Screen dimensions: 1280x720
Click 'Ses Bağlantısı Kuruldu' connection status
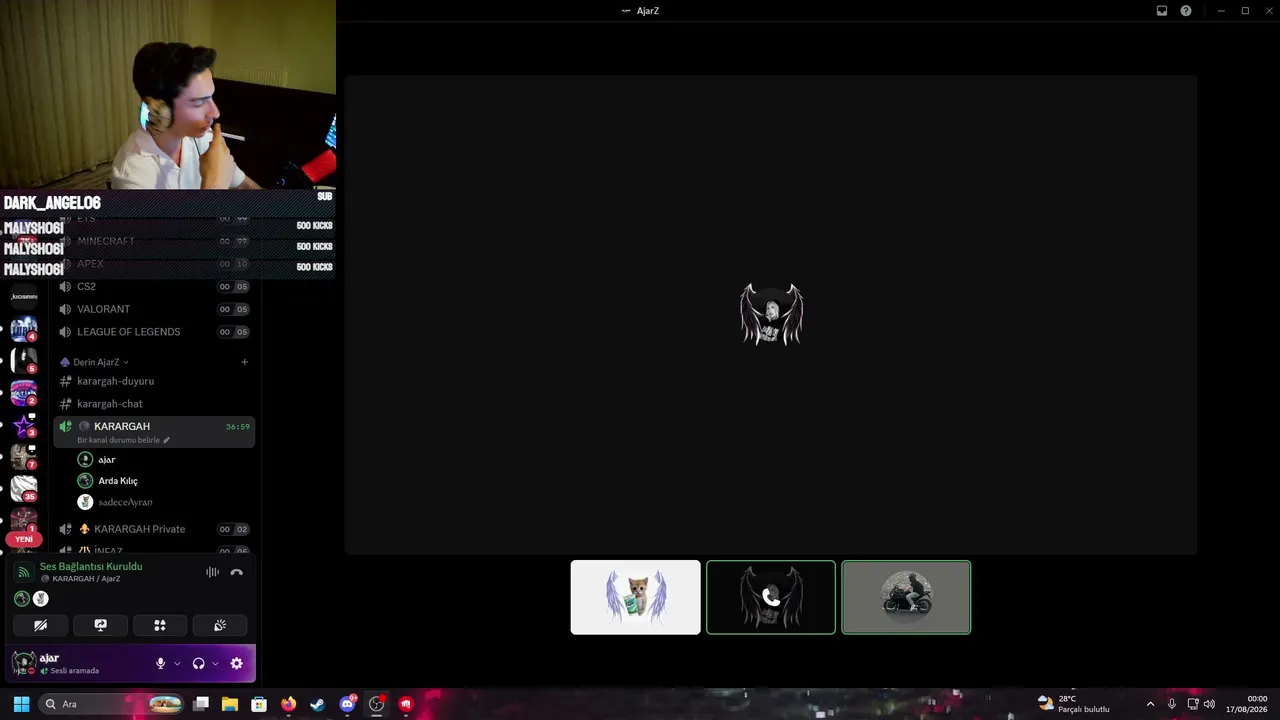click(91, 566)
